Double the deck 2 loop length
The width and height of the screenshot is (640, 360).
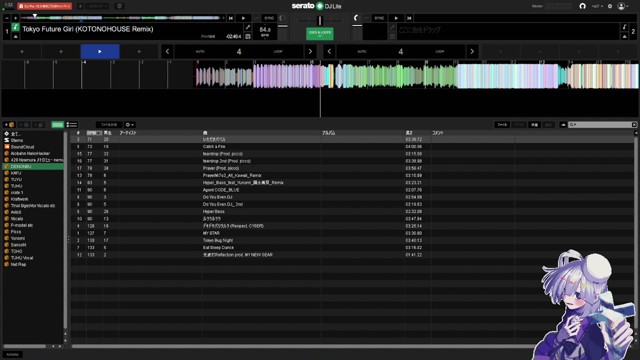pos(472,51)
